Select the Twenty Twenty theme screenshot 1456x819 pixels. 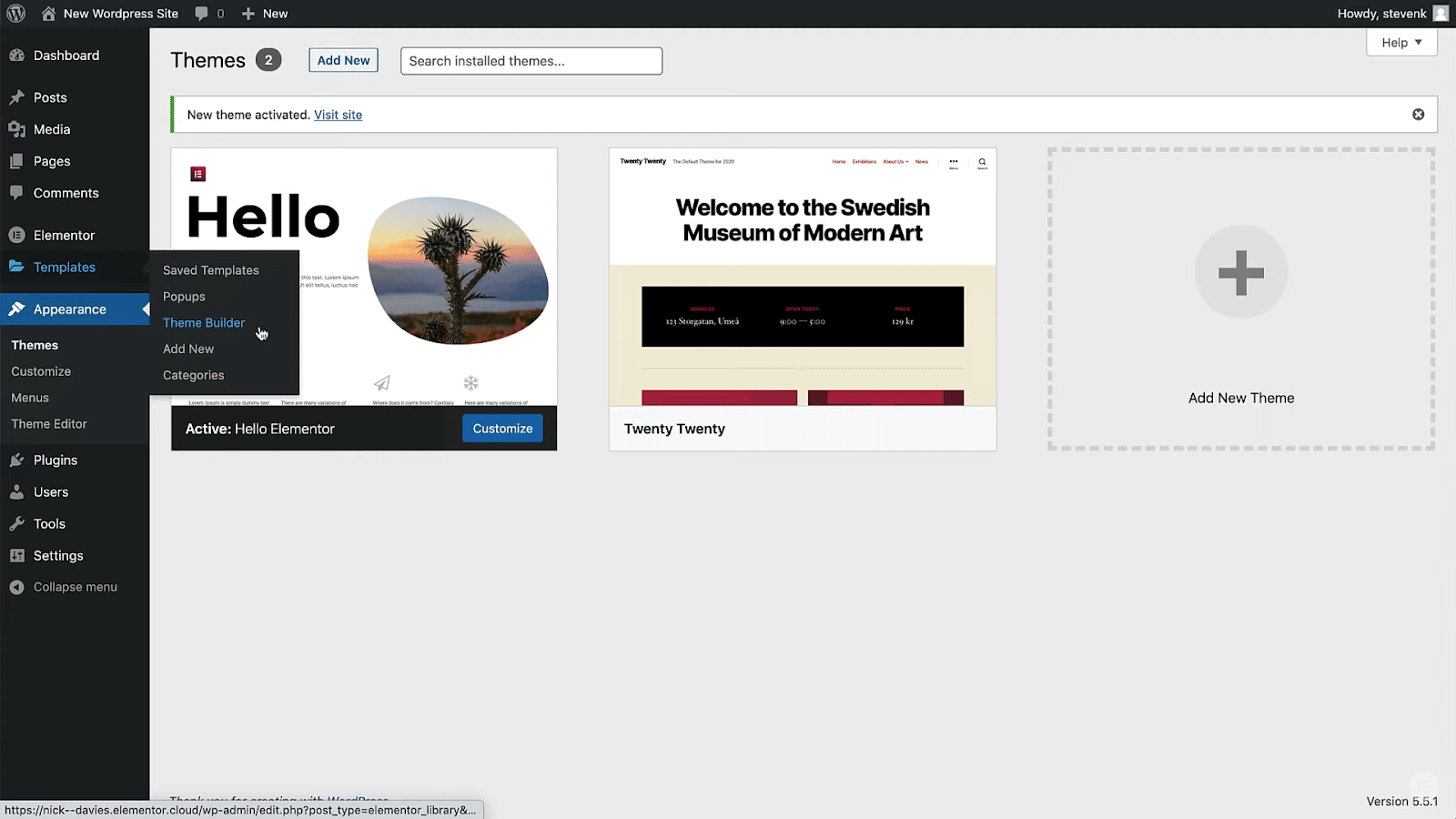click(x=803, y=277)
